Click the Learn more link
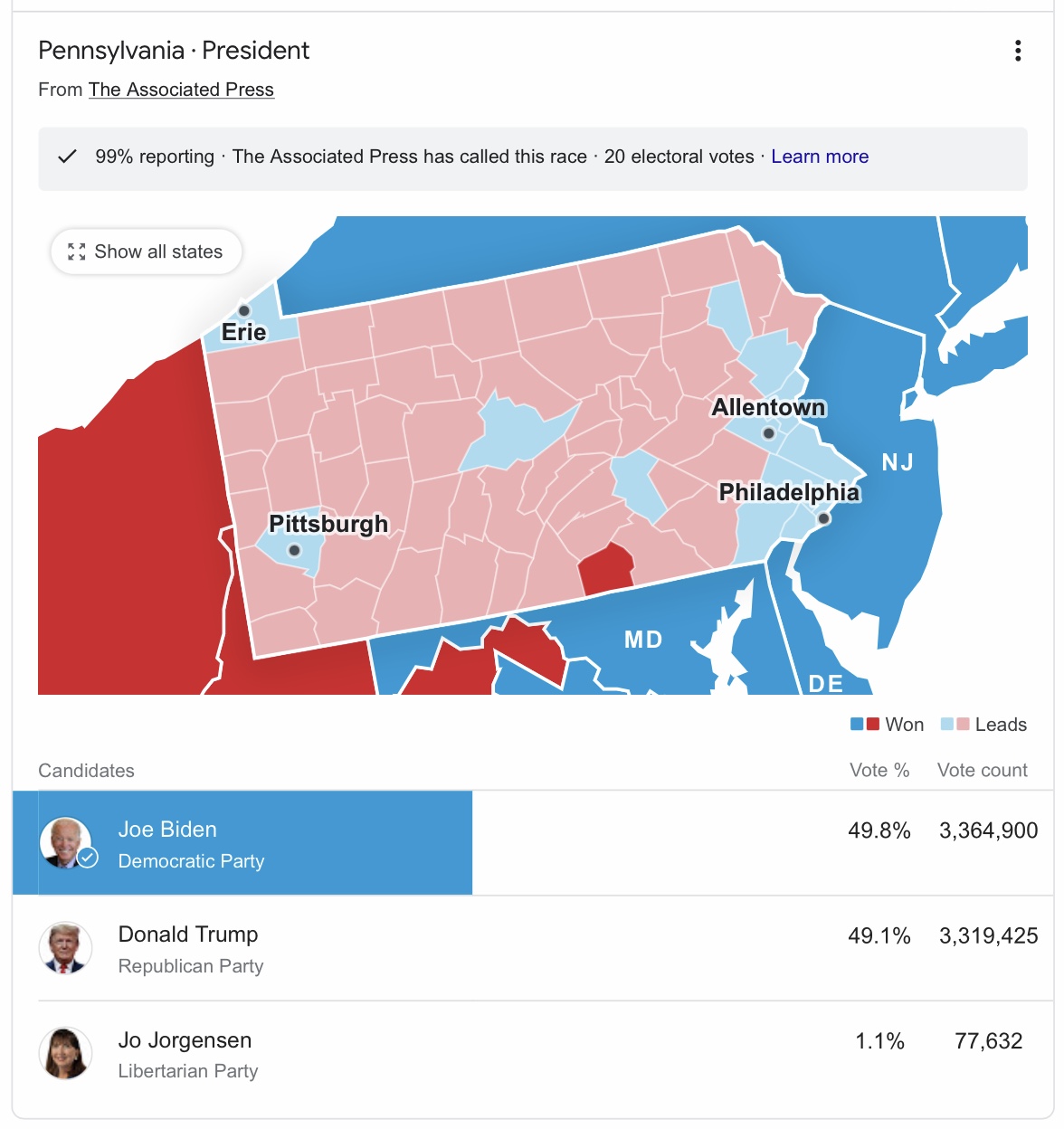Viewport: 1064px width, 1129px height. coord(820,157)
